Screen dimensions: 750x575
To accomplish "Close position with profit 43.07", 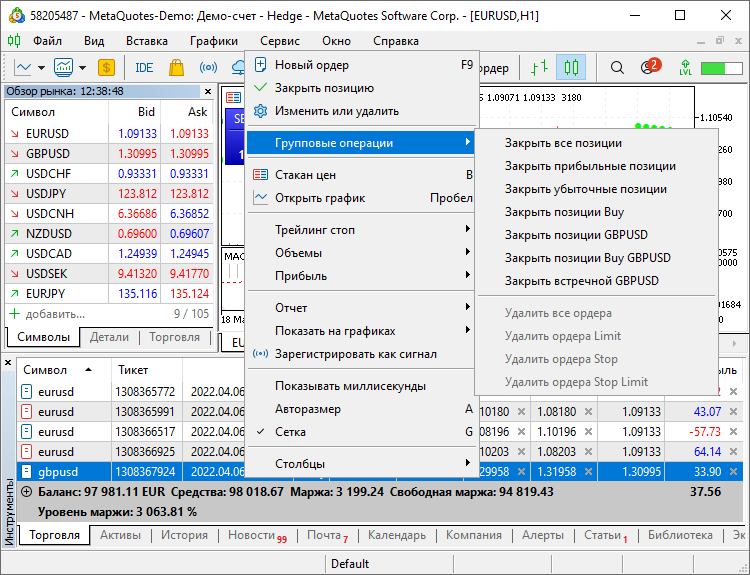I will tap(733, 412).
